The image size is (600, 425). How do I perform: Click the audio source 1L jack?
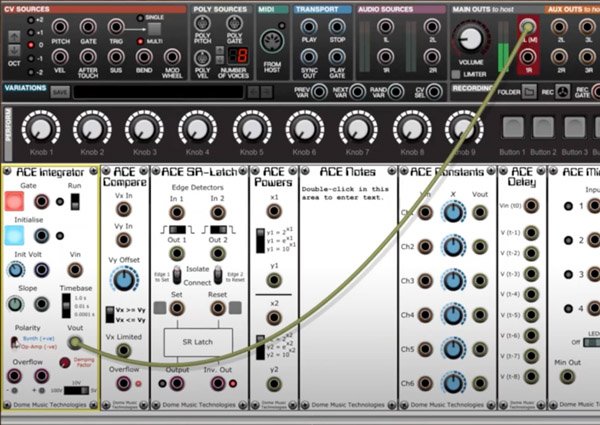(x=385, y=26)
